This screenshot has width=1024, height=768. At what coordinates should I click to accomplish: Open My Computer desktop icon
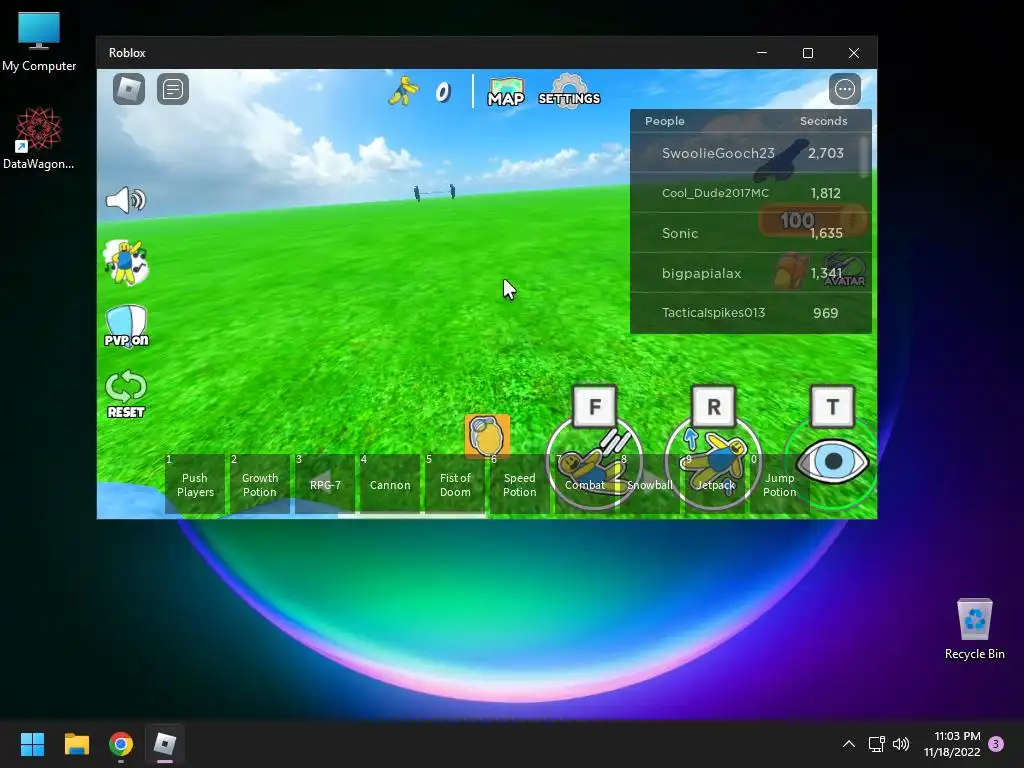[39, 41]
